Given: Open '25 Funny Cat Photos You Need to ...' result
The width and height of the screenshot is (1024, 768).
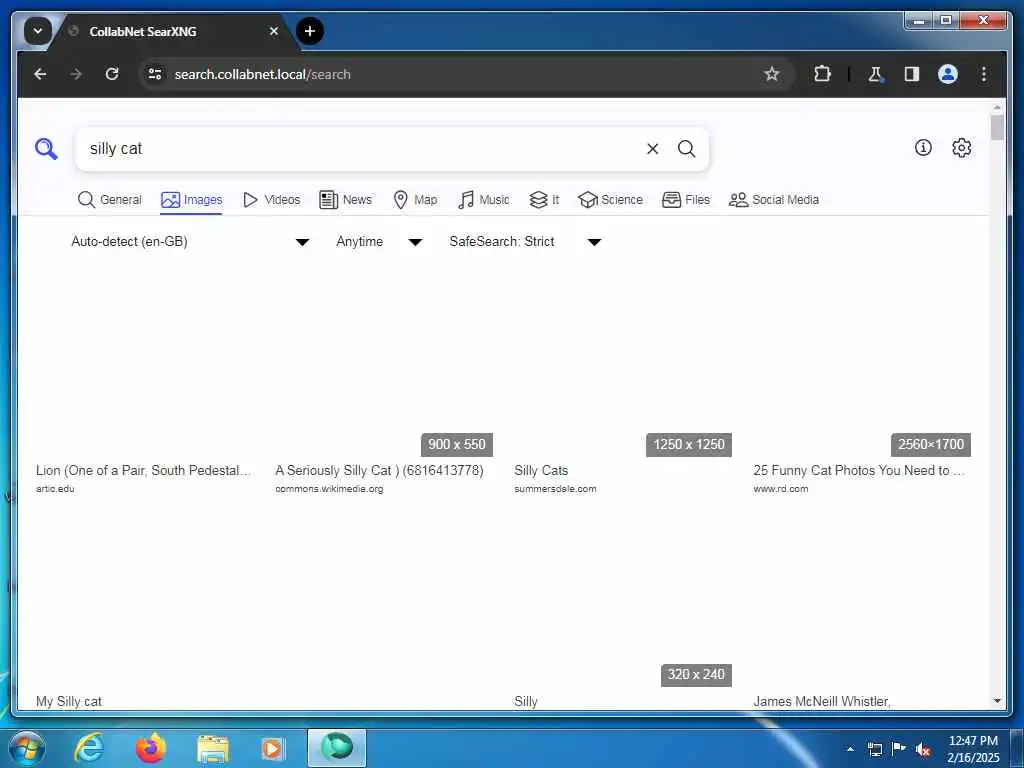Looking at the screenshot, I should 859,470.
